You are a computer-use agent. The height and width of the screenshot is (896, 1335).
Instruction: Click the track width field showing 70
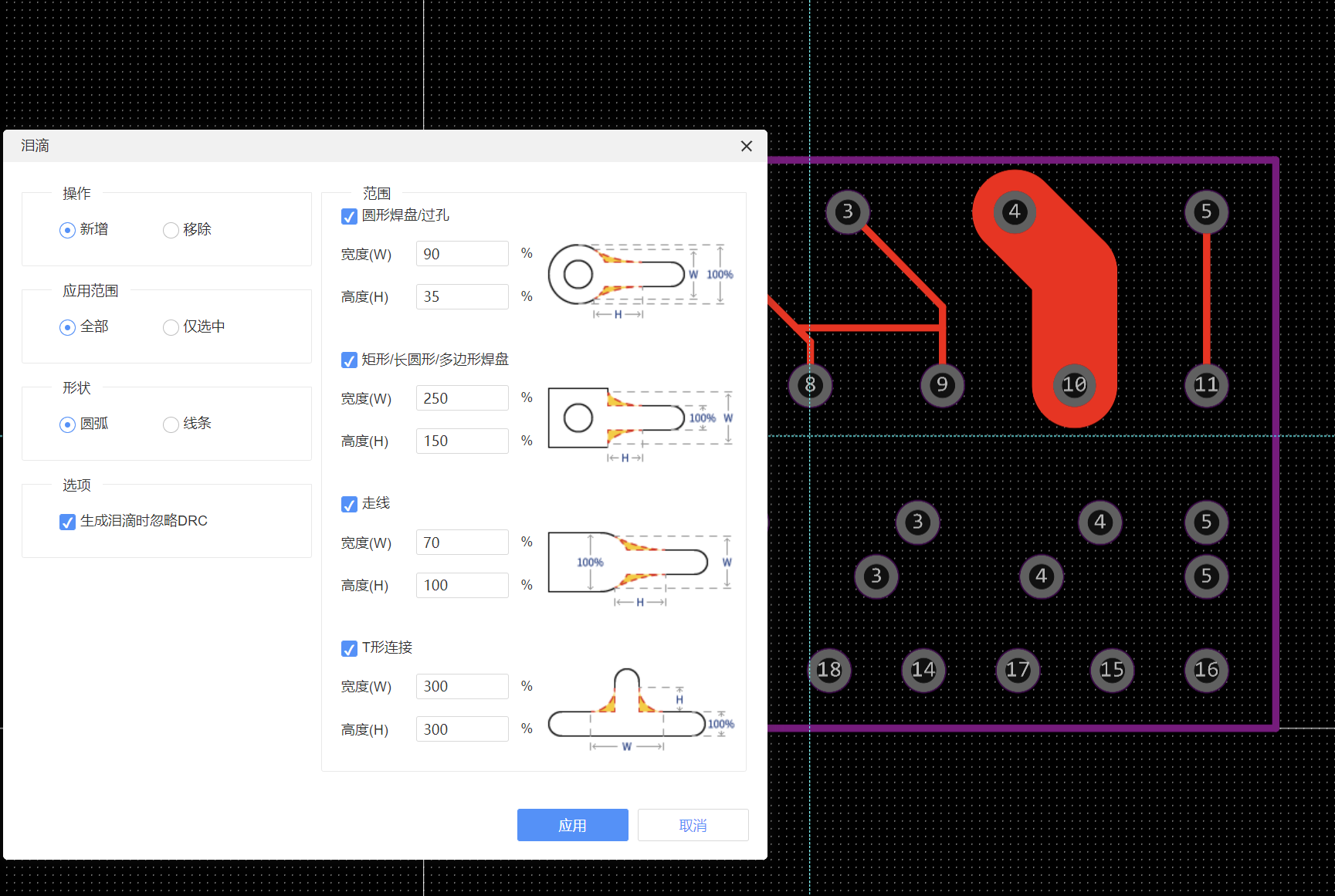(462, 543)
